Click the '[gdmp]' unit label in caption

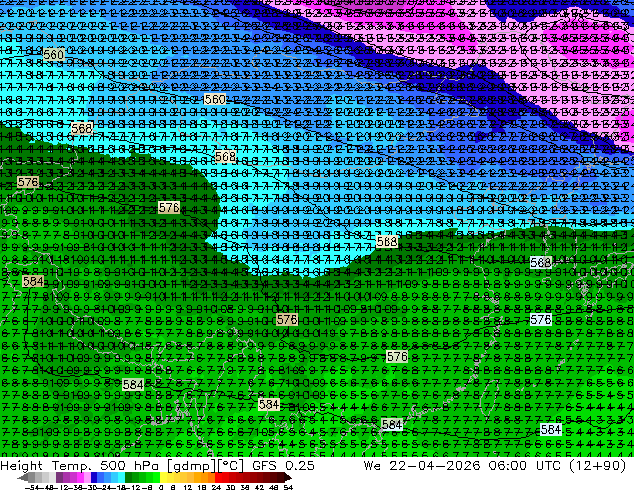(x=193, y=465)
